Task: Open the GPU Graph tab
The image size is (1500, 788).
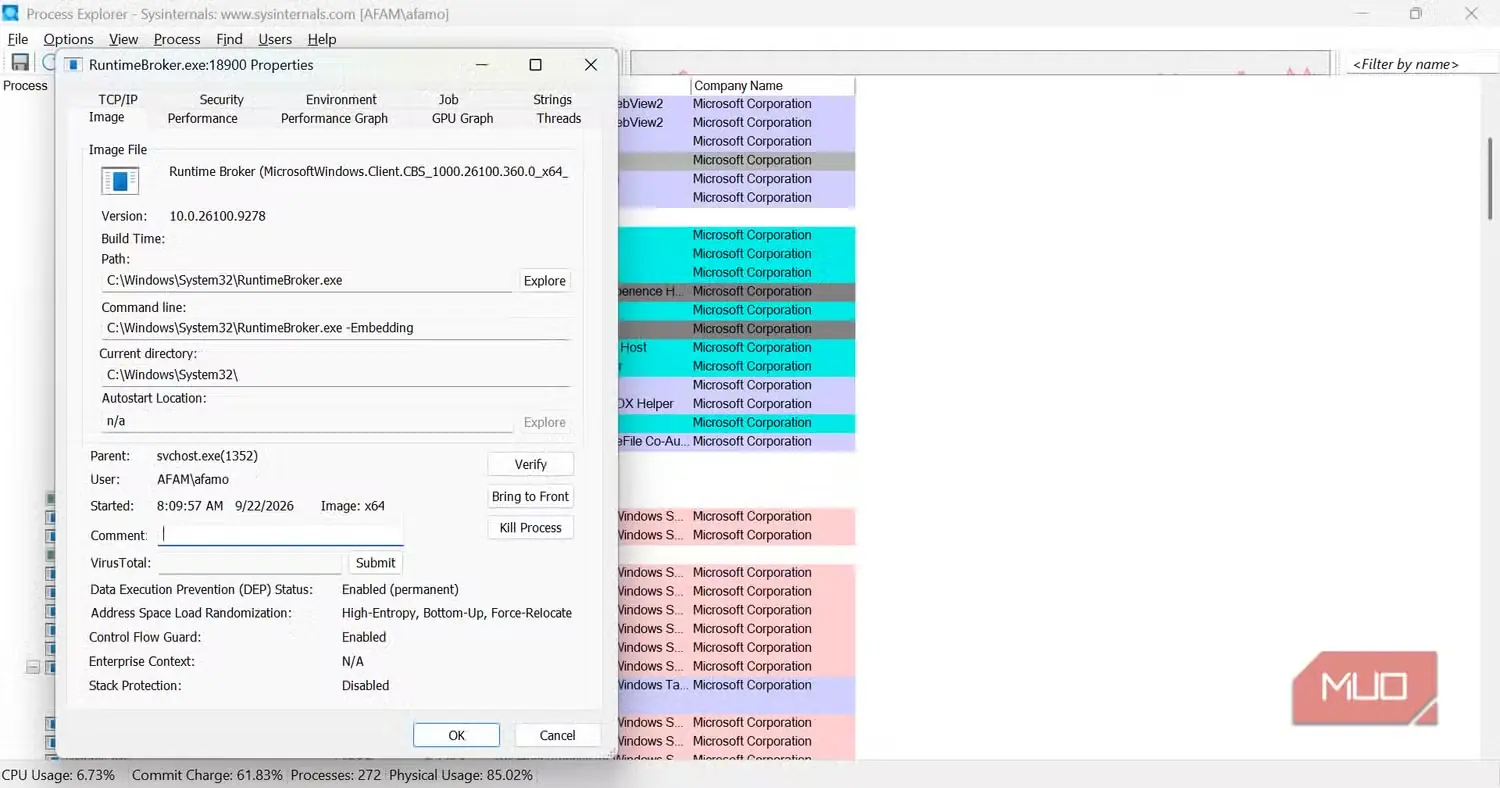Action: (x=462, y=118)
